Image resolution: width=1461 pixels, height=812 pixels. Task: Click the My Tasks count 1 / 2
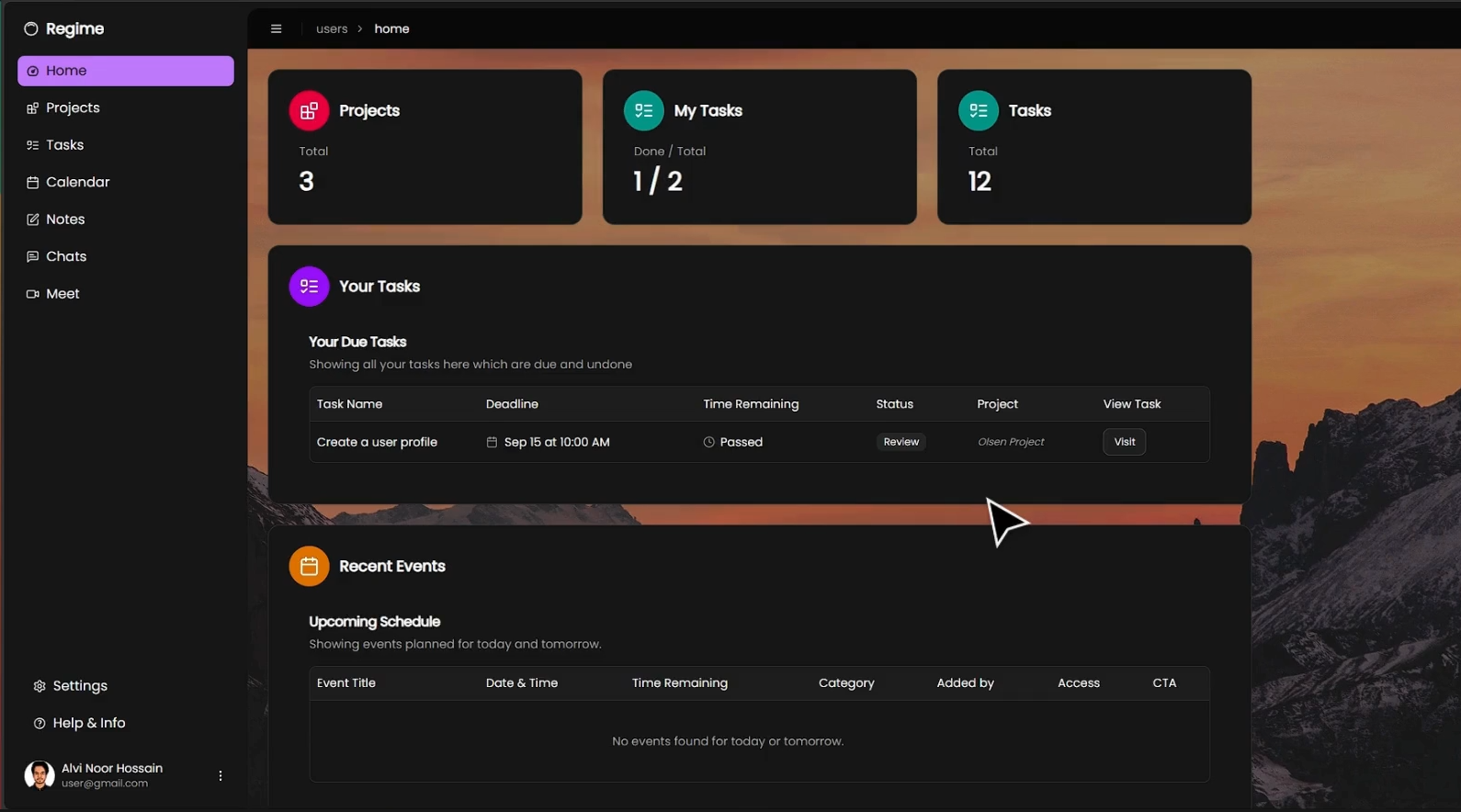pos(658,181)
